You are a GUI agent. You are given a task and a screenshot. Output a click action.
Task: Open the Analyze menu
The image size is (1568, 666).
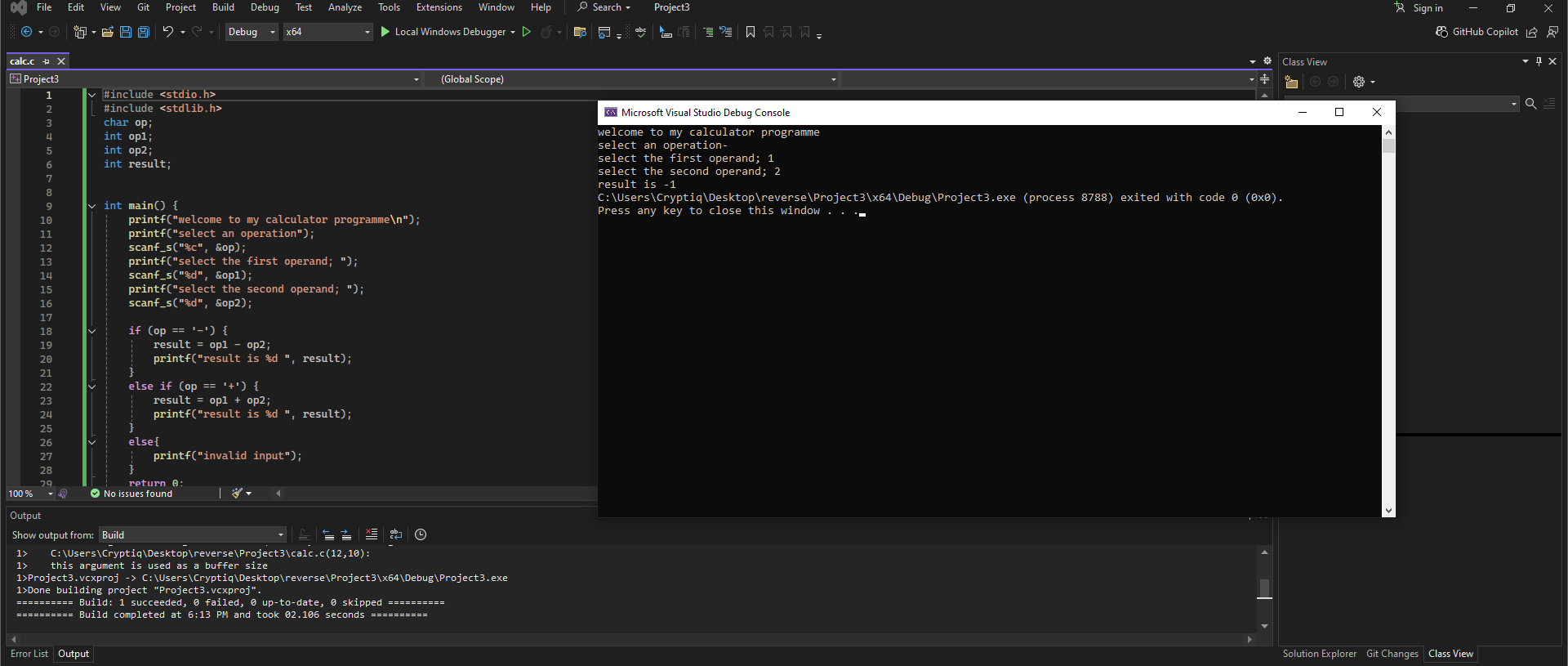[345, 7]
